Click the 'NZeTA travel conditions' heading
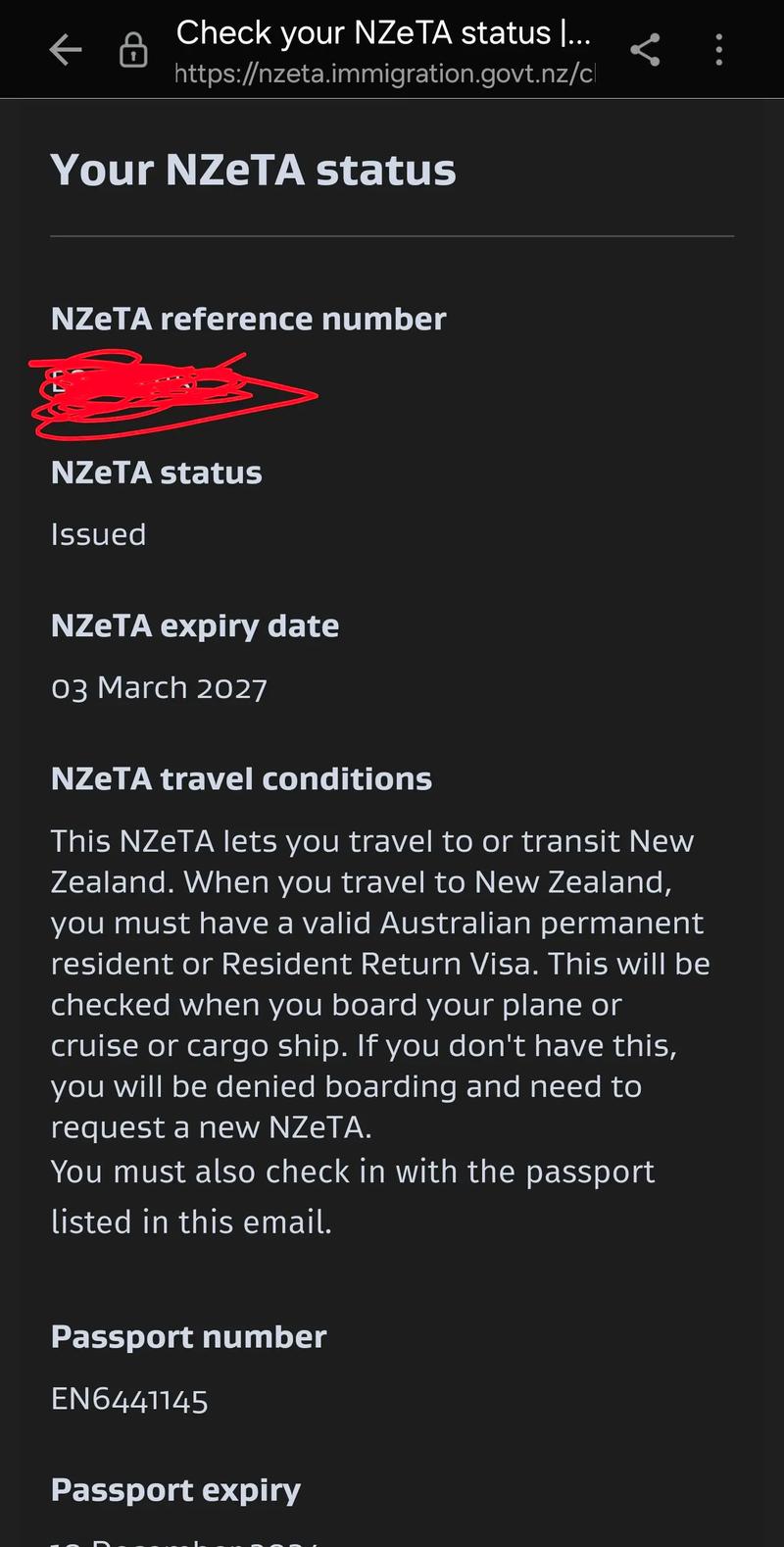 [241, 779]
